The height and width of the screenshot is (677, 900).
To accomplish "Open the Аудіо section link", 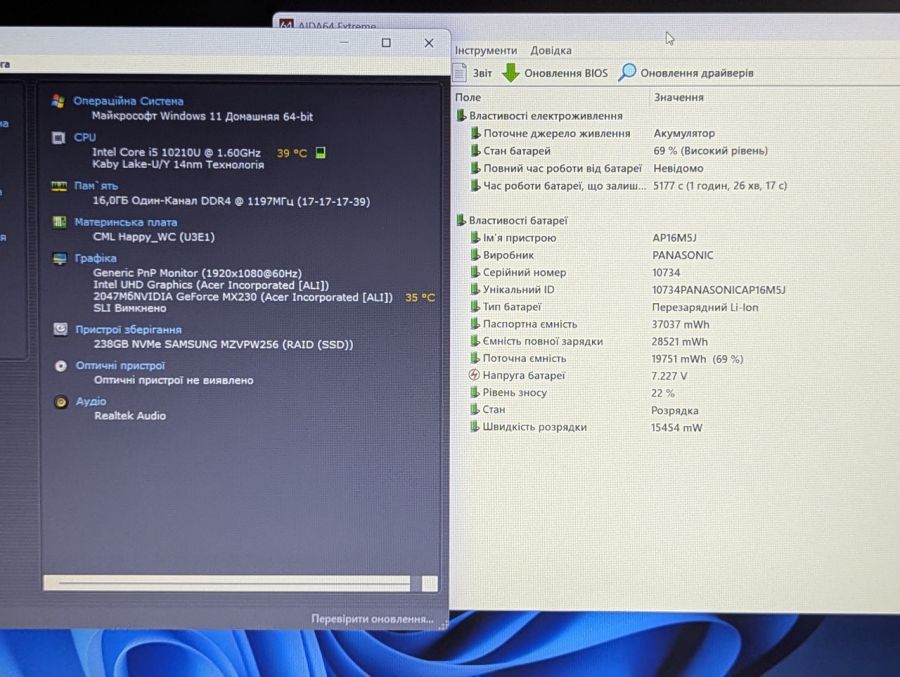I will pyautogui.click(x=91, y=401).
